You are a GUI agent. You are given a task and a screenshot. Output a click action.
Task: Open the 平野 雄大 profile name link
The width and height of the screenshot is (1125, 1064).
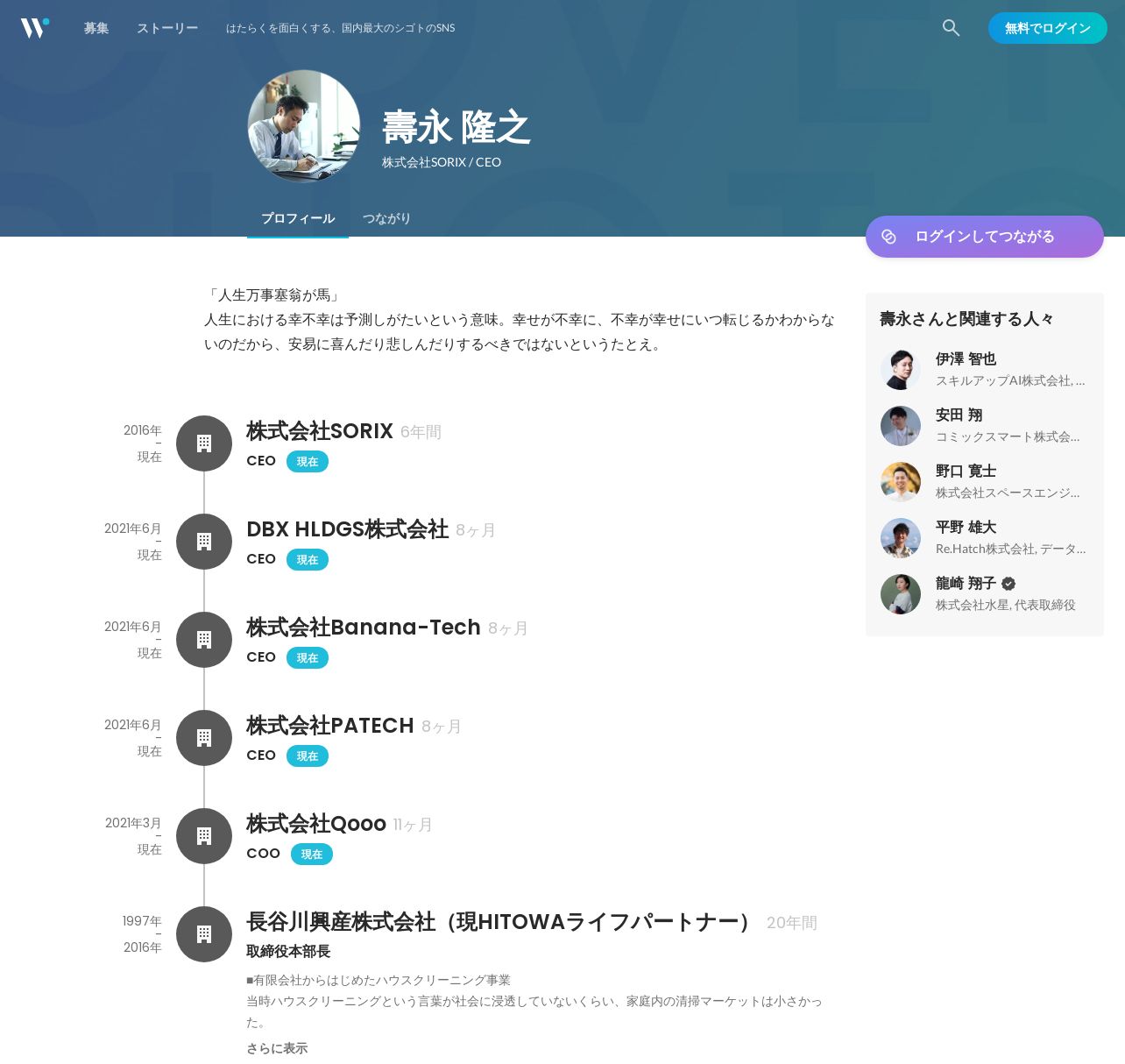(x=966, y=527)
